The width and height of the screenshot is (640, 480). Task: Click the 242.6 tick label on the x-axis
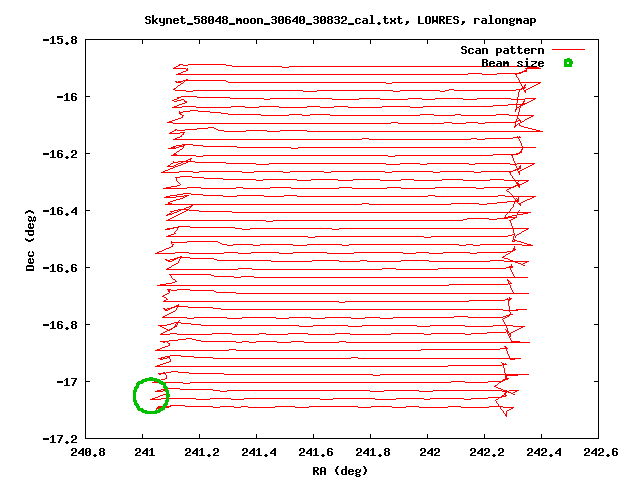[599, 452]
